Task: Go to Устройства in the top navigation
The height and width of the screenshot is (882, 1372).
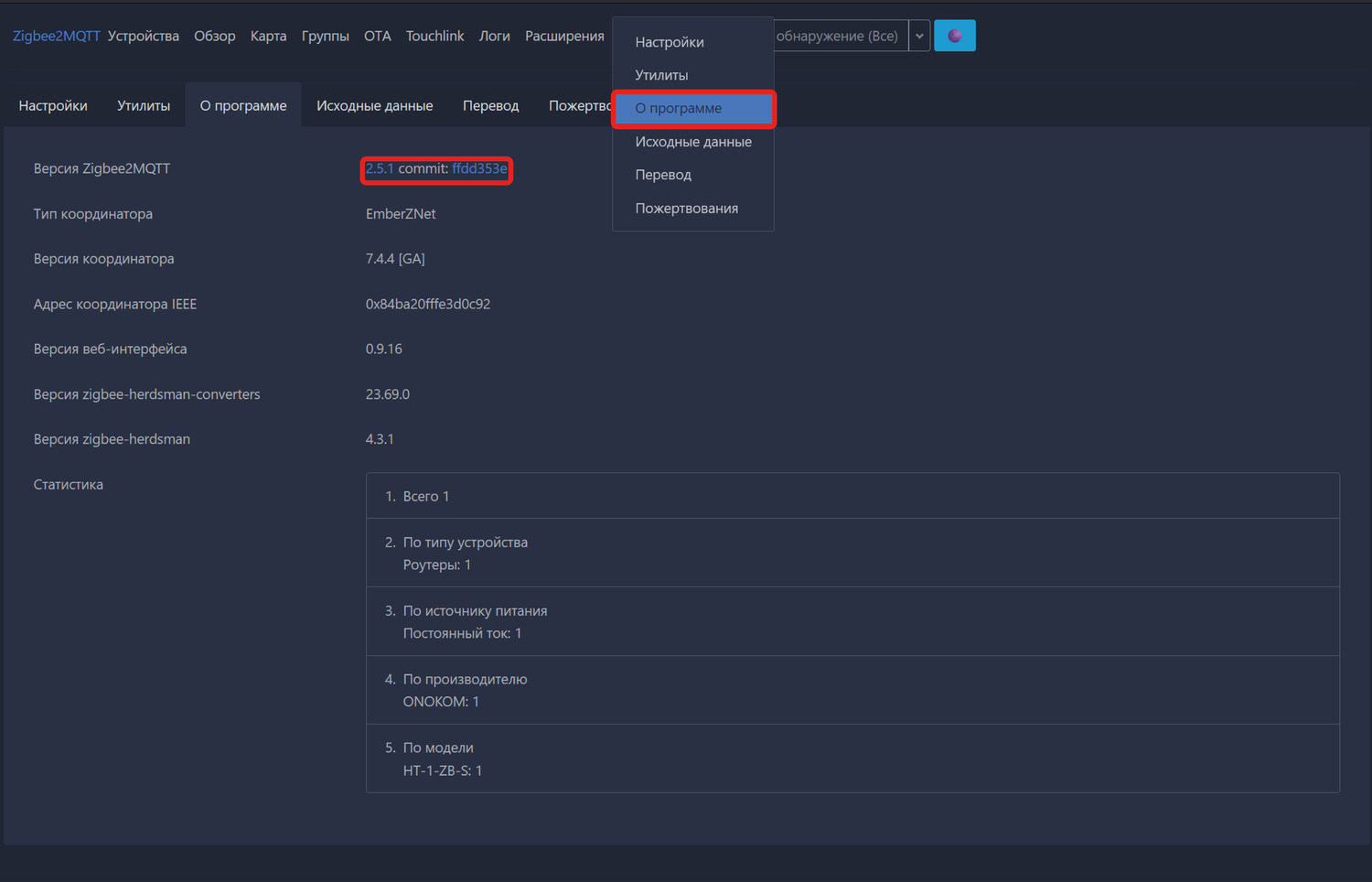Action: 144,36
